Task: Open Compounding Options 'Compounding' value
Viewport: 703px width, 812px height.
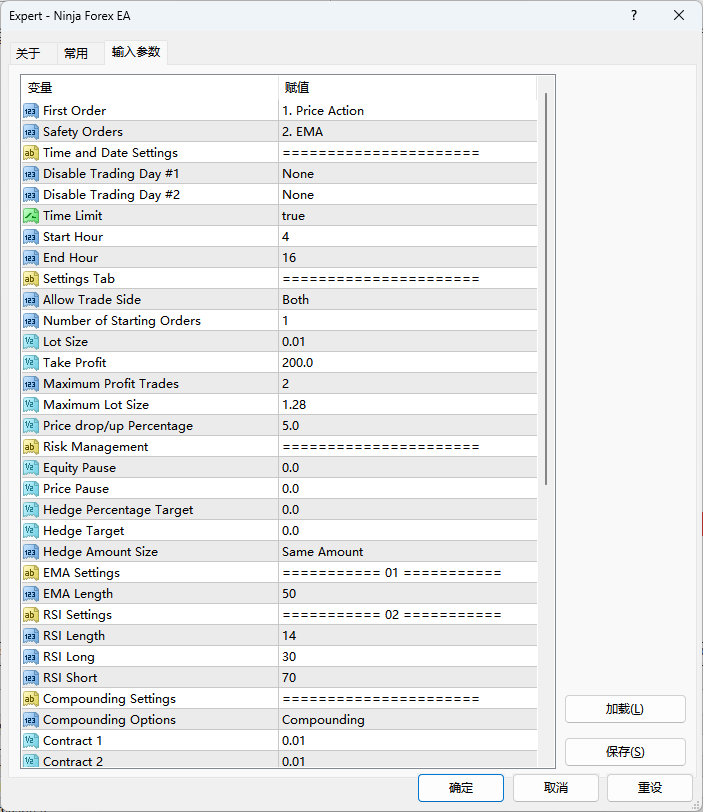Action: [x=408, y=719]
